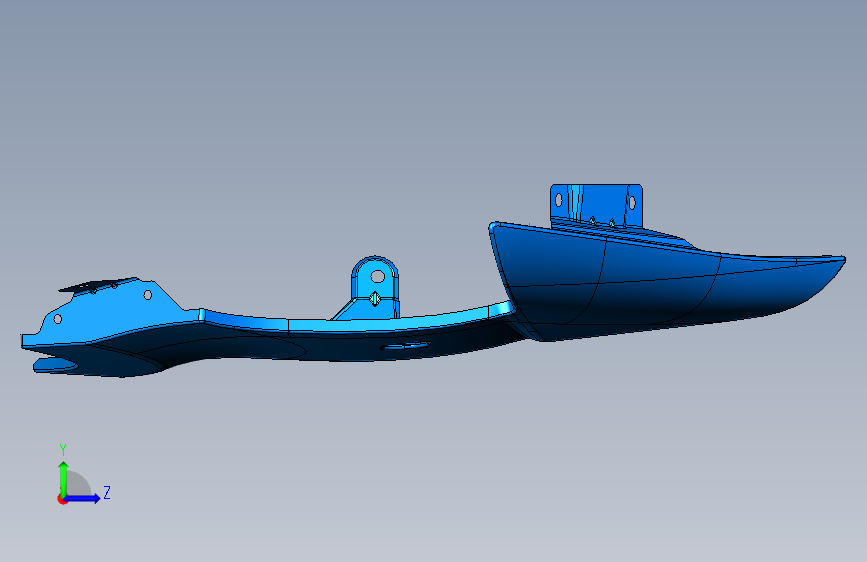The width and height of the screenshot is (867, 562).
Task: Select the right hole of the top rectangular bracket
Action: 632,202
